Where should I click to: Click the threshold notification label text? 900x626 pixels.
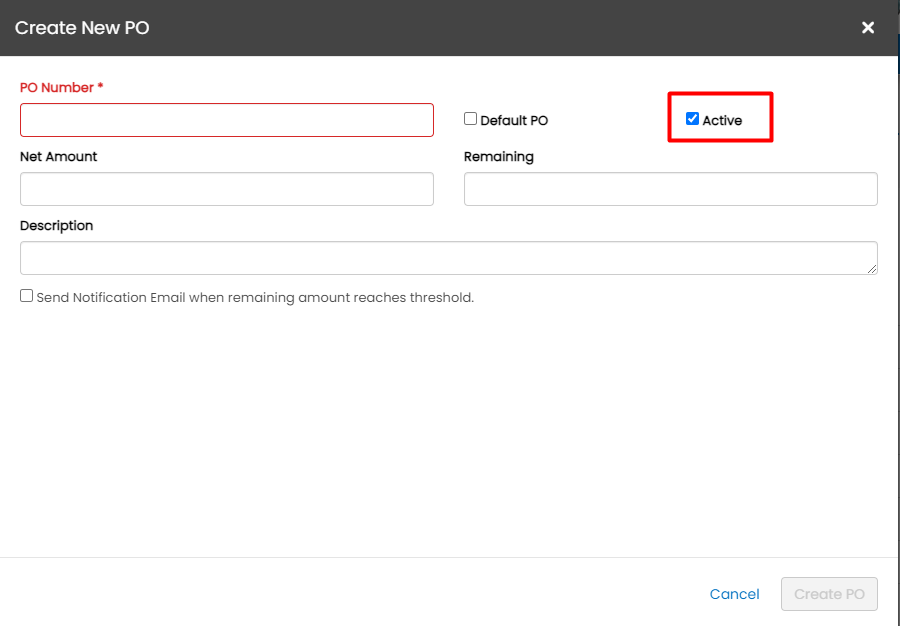pyautogui.click(x=255, y=298)
